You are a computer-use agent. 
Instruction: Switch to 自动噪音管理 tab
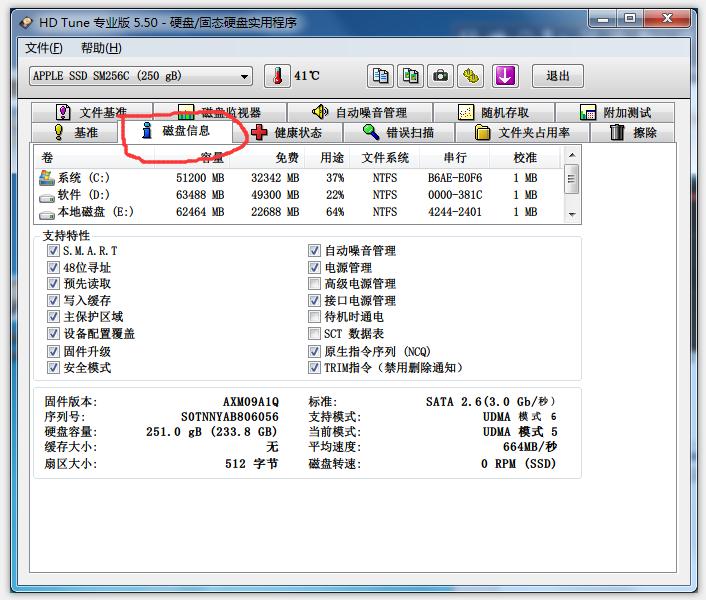pyautogui.click(x=360, y=112)
